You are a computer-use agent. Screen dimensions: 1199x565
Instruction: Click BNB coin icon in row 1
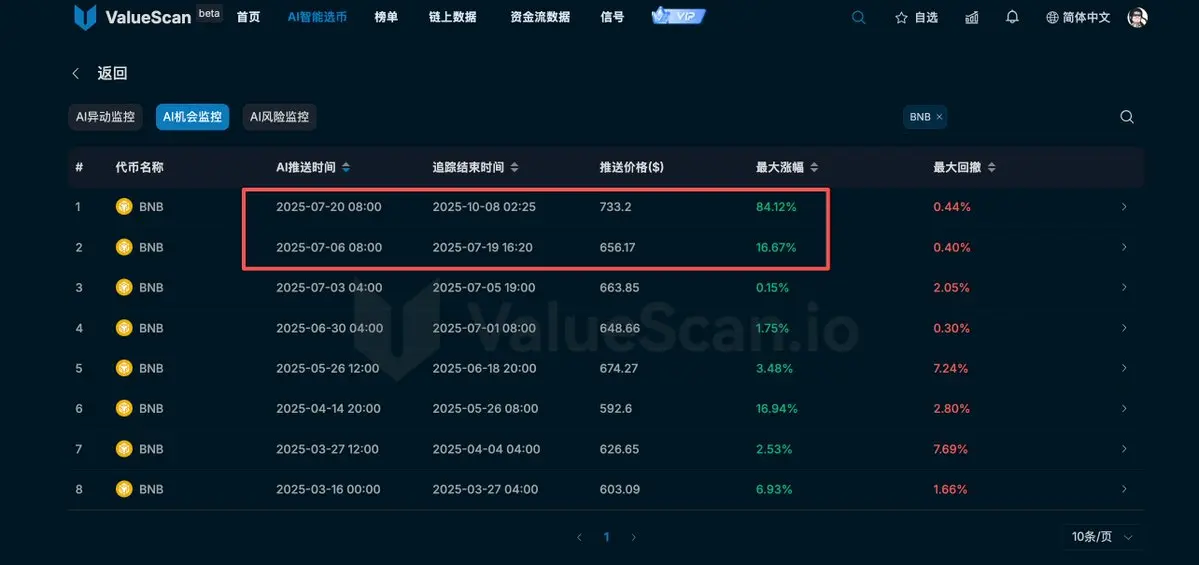(x=123, y=206)
